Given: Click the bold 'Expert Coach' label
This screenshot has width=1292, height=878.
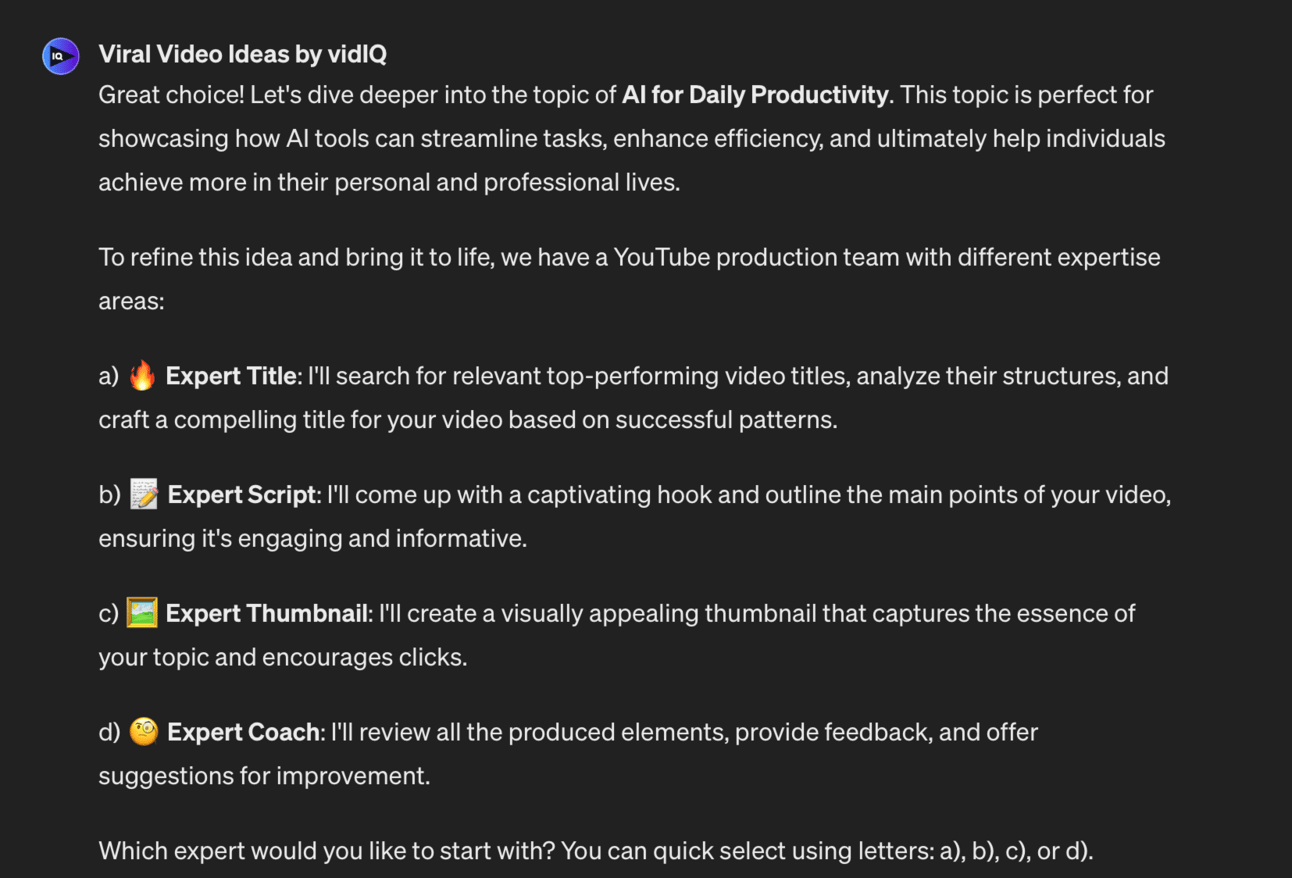Looking at the screenshot, I should 243,732.
